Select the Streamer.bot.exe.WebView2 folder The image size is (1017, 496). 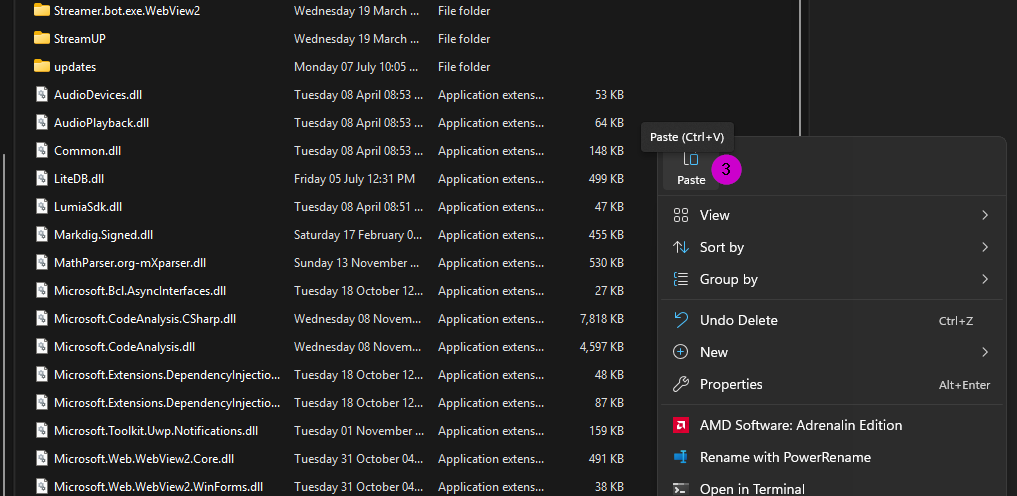point(127,10)
